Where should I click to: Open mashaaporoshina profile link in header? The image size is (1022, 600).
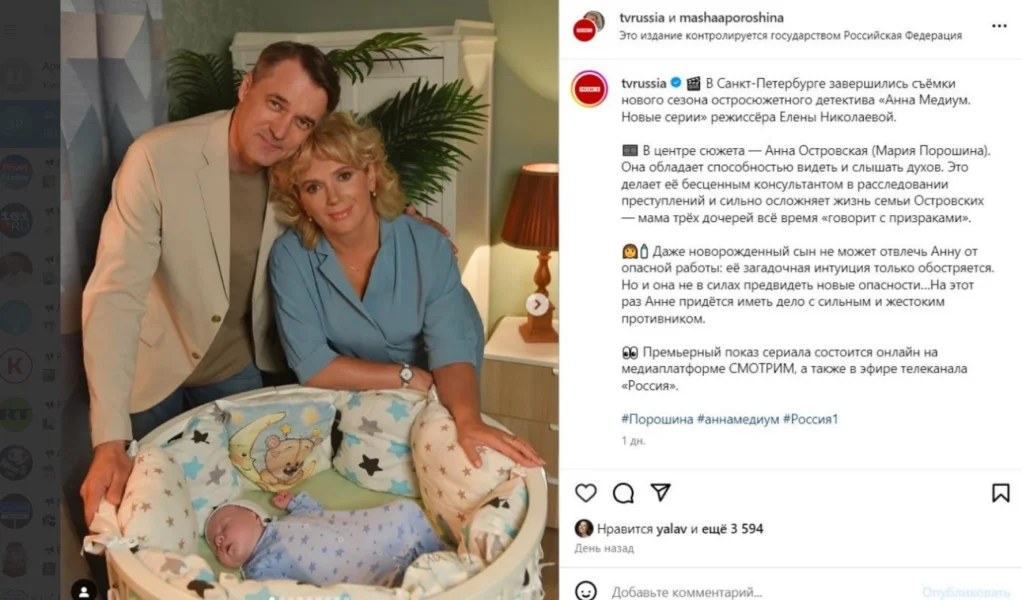731,18
